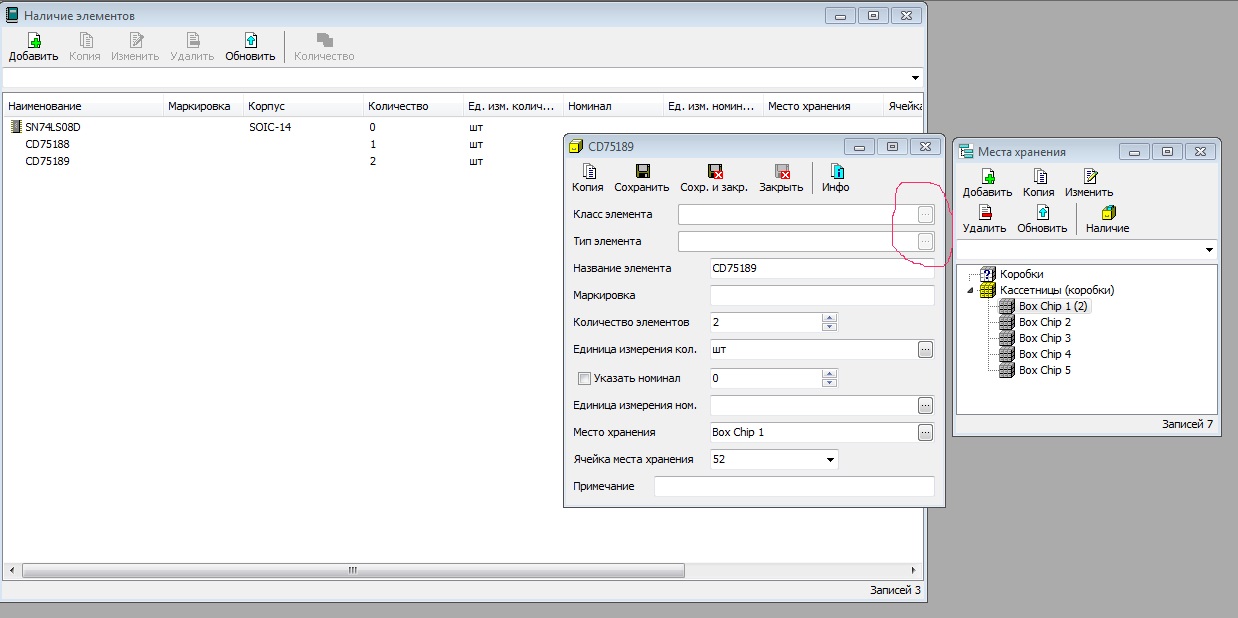1238x618 pixels.
Task: Open the Единица измерения ном. browse button
Action: 925,405
